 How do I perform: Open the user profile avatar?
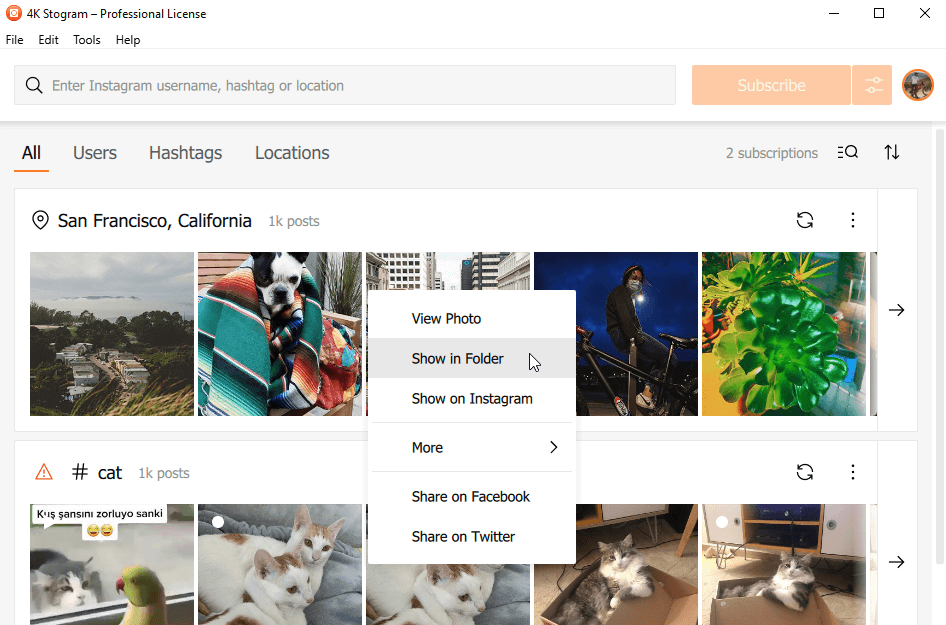tap(918, 85)
